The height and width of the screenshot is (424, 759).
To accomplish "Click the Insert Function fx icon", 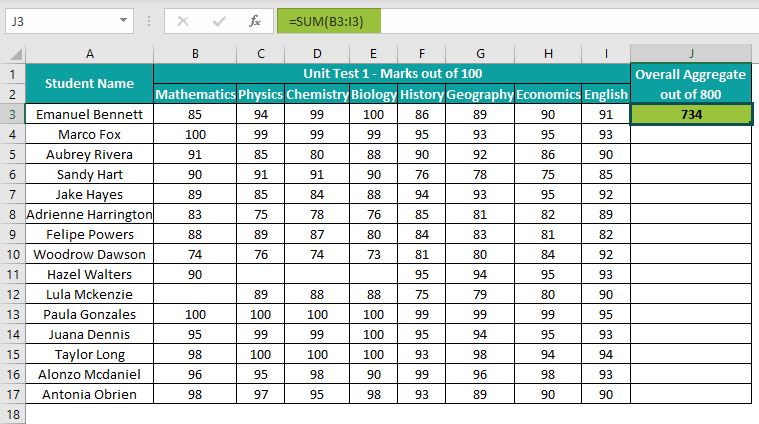I will [255, 20].
